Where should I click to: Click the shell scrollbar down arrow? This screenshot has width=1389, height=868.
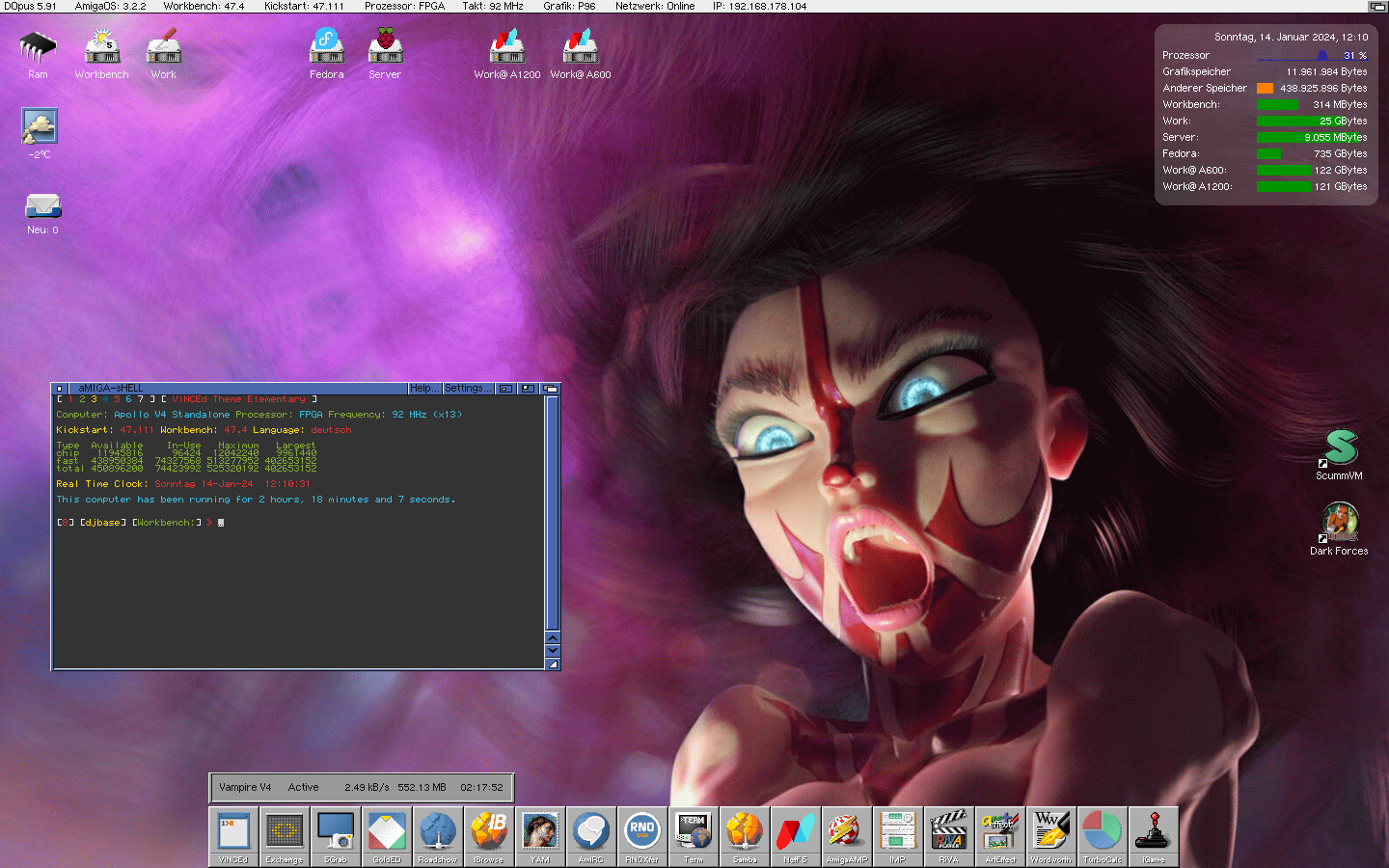click(x=553, y=651)
